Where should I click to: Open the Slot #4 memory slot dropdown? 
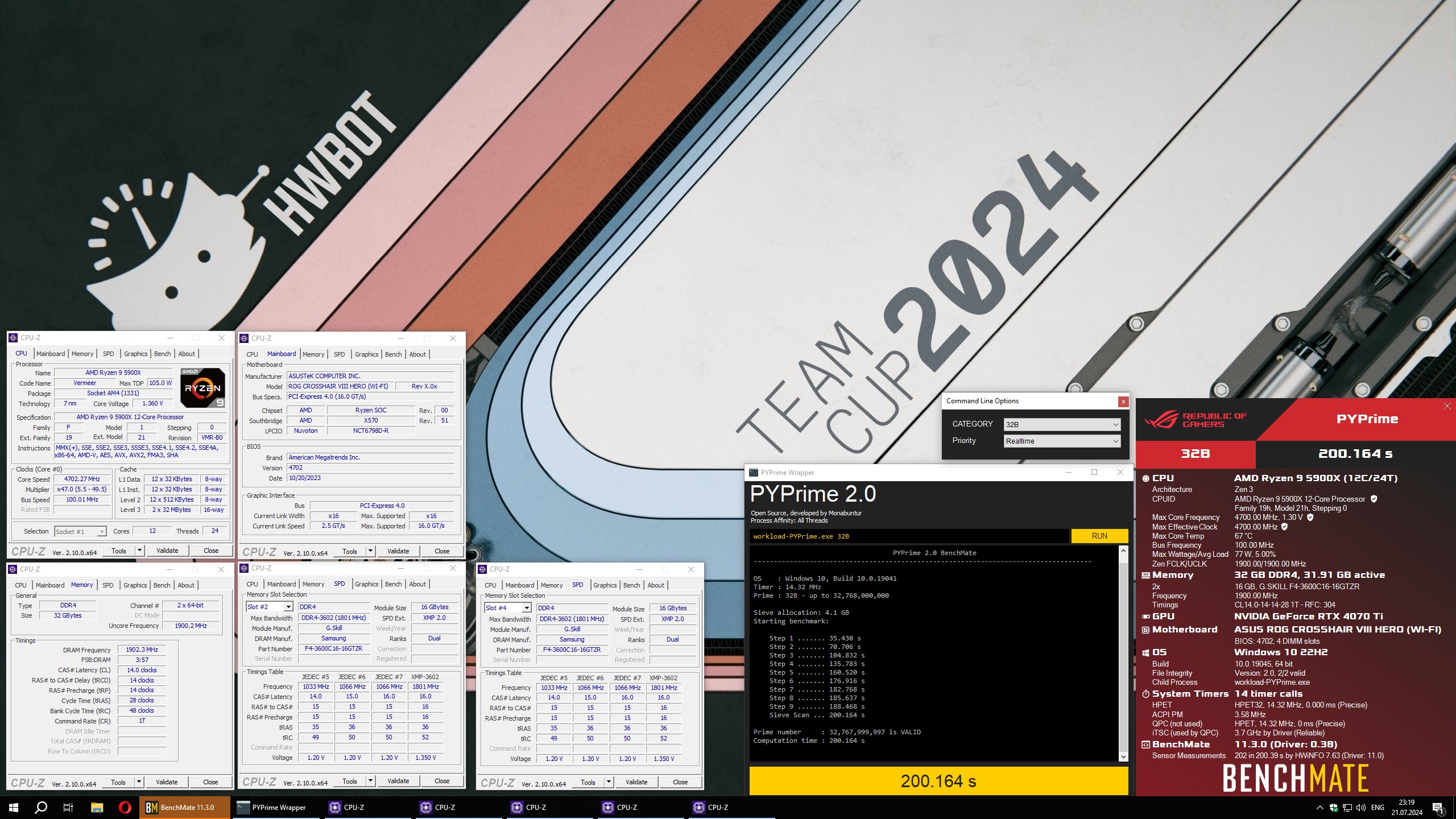pos(507,608)
